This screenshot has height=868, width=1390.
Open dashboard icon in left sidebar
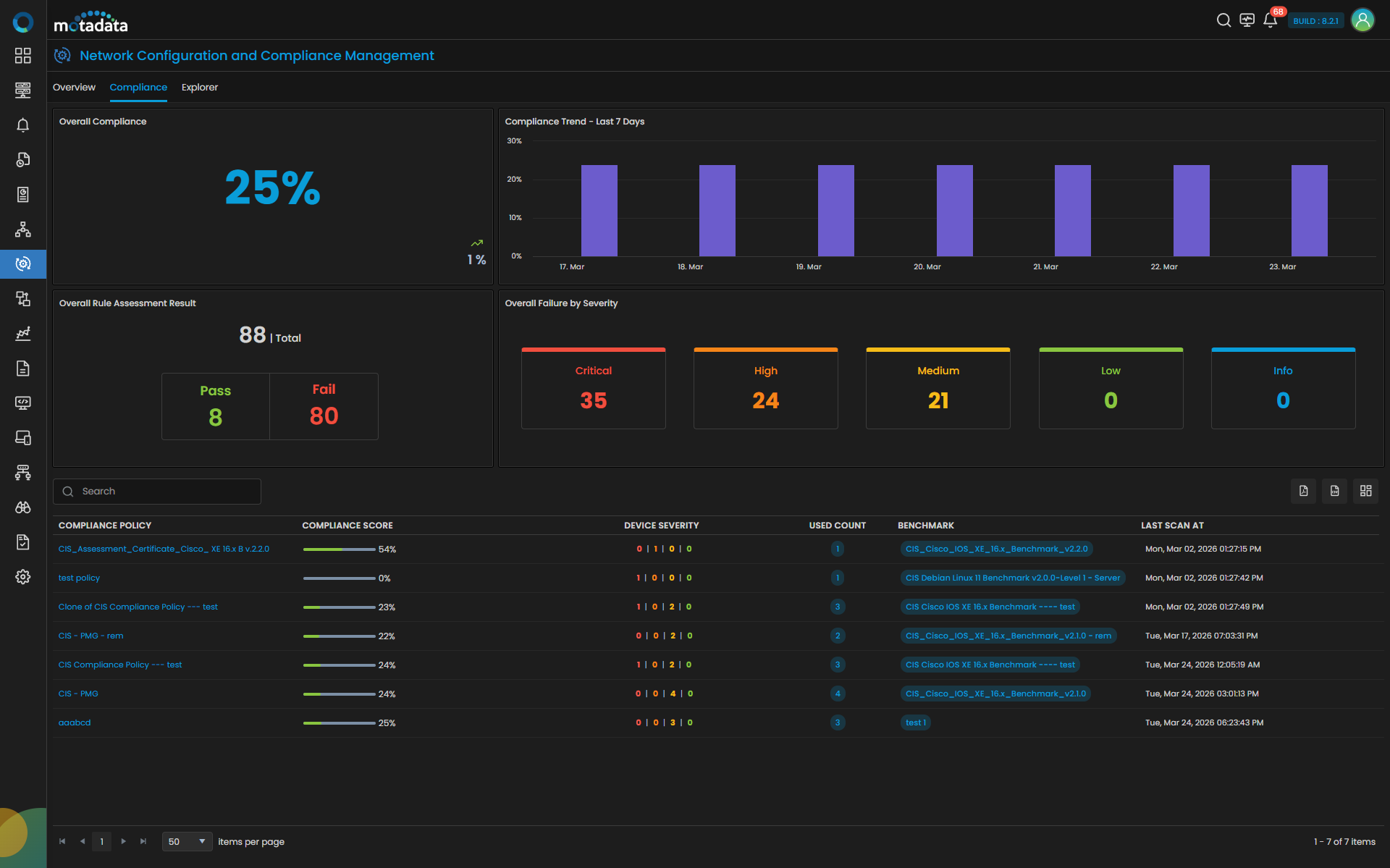coord(23,56)
